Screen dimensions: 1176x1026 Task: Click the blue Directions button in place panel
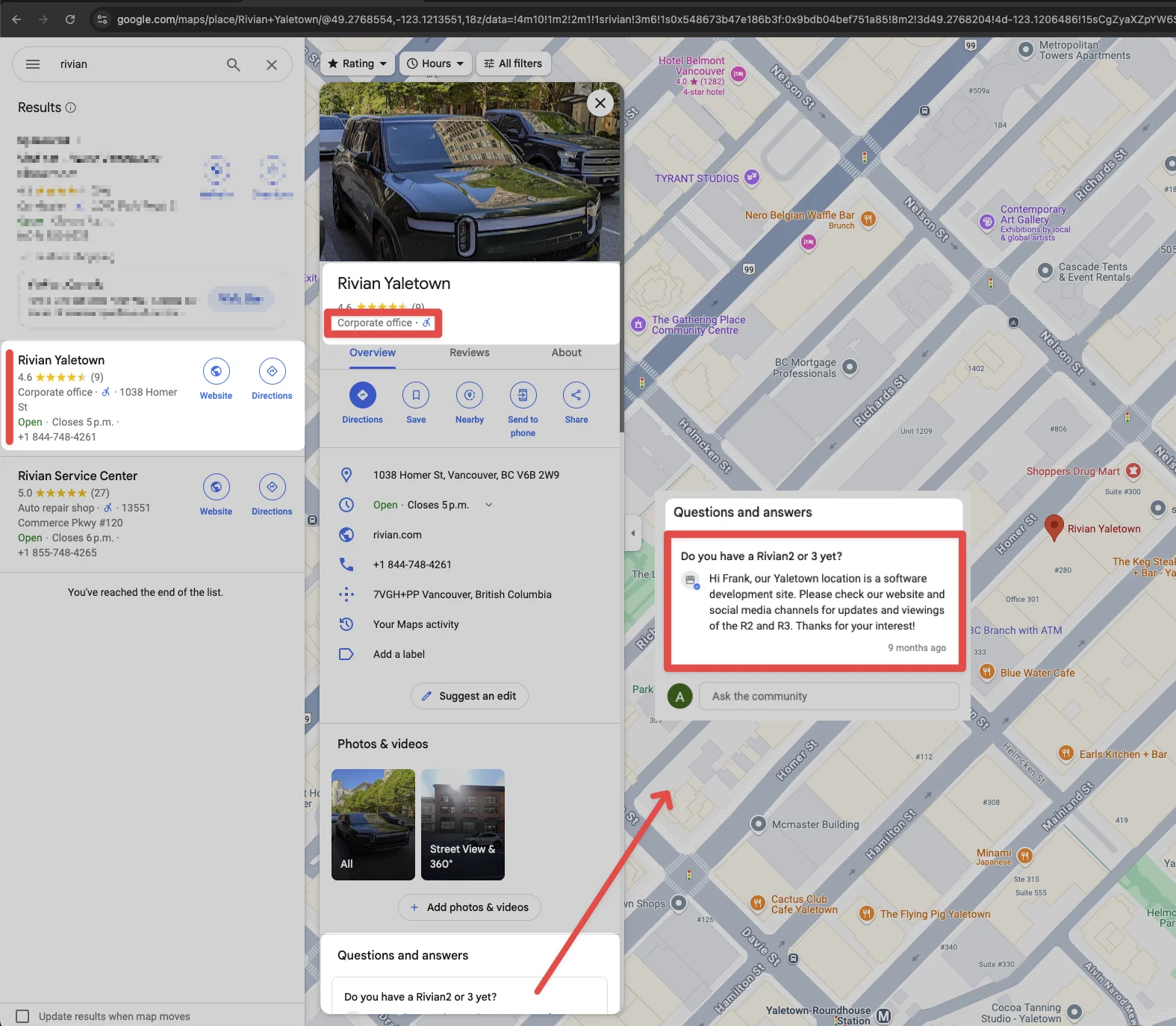(x=362, y=395)
